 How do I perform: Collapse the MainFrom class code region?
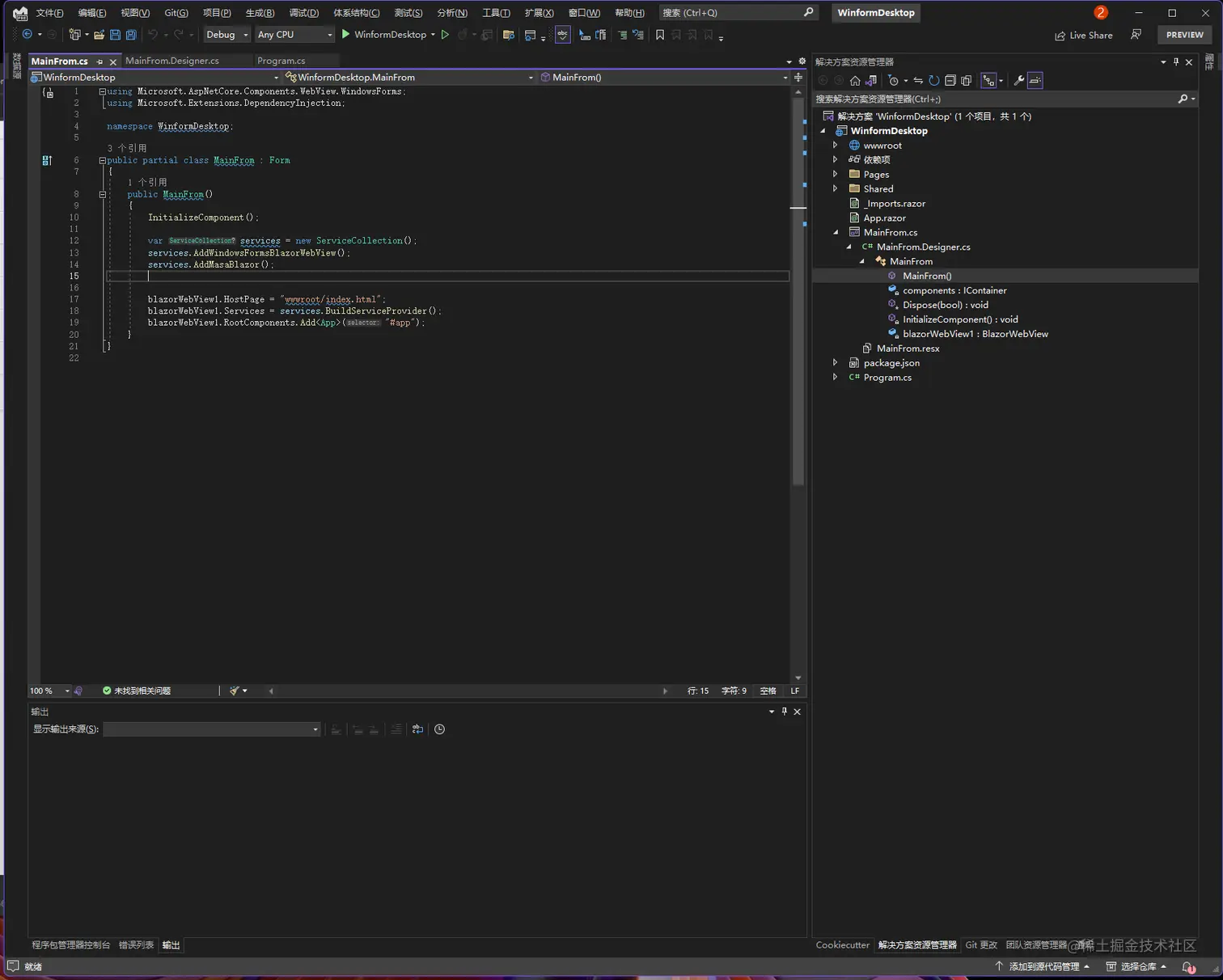coord(103,160)
